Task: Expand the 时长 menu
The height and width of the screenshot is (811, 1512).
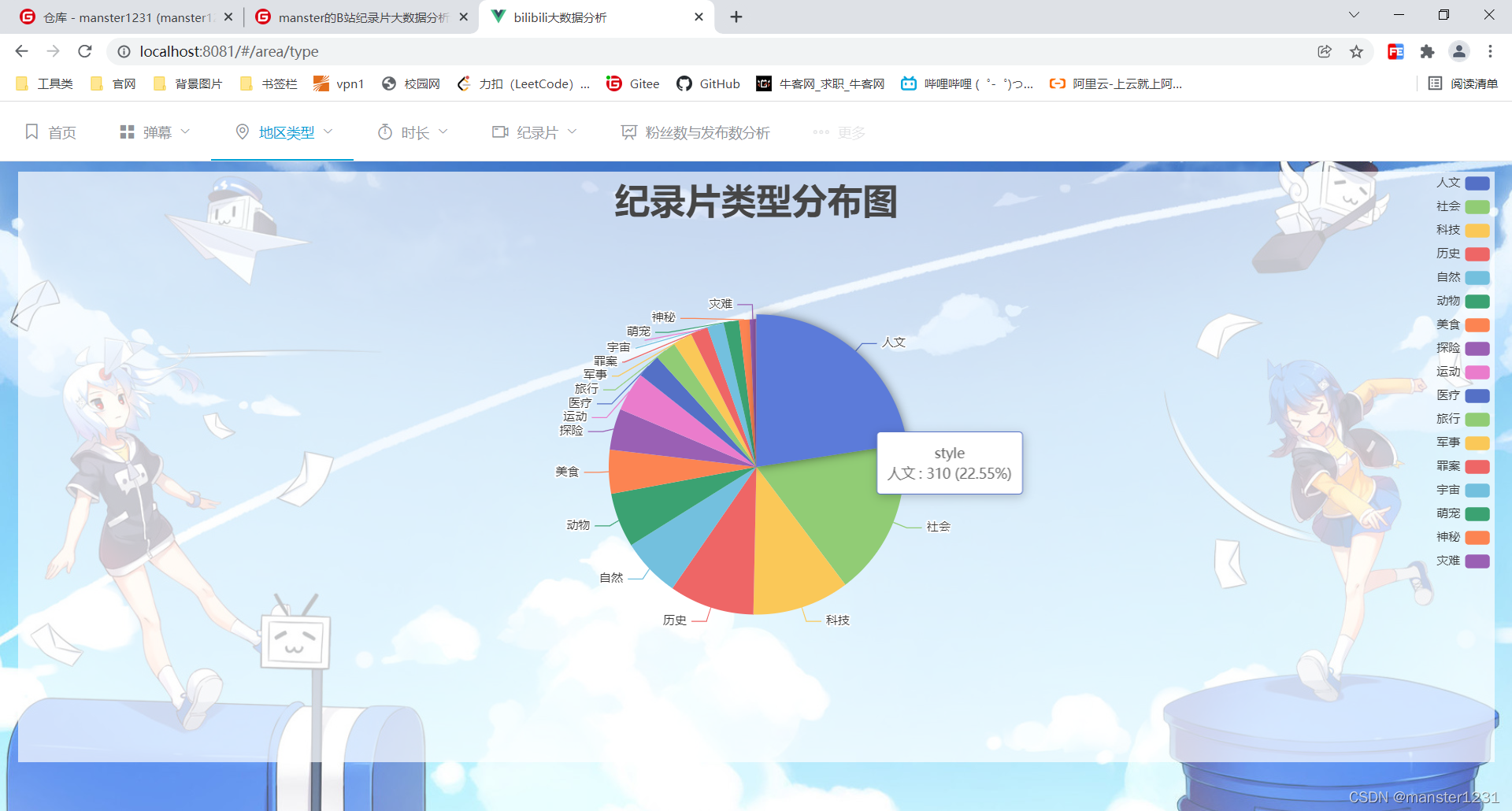Action: click(x=413, y=132)
